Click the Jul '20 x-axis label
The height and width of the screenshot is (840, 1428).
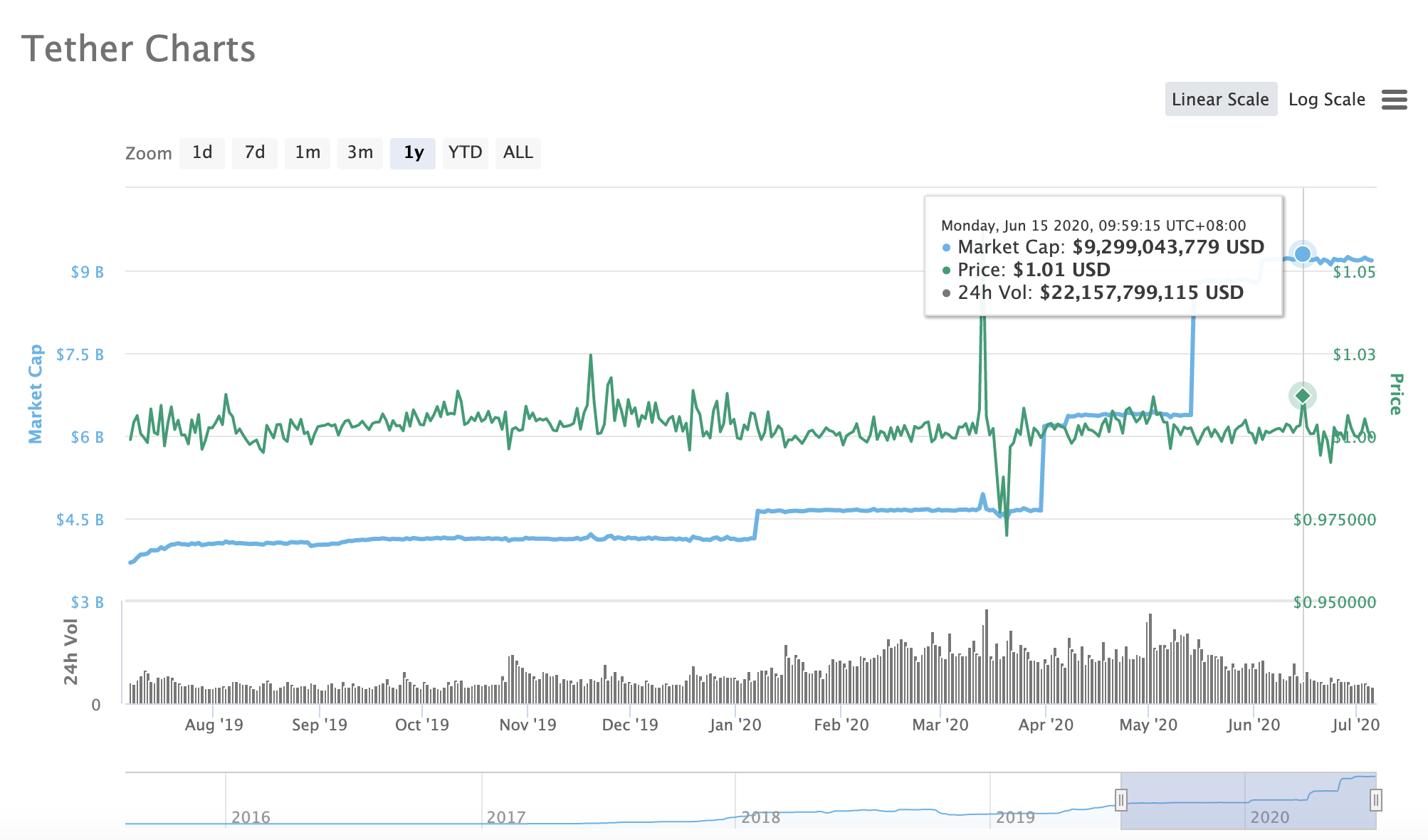click(x=1355, y=725)
